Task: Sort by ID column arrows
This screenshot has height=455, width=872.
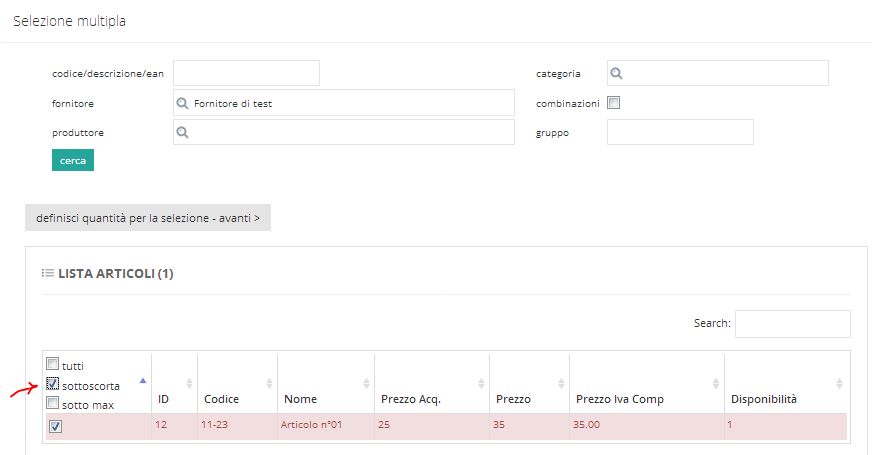Action: 189,383
